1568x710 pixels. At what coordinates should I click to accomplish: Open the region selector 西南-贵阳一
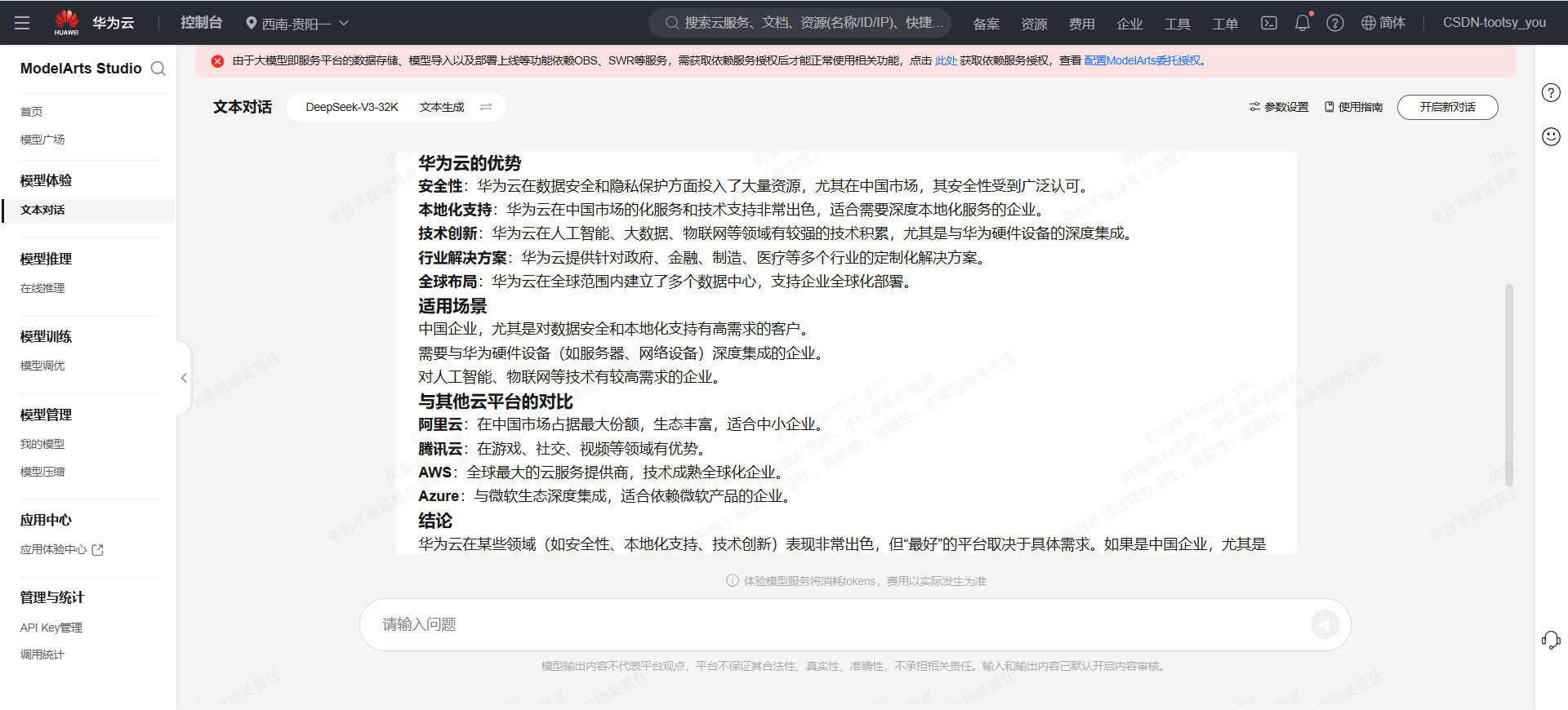[x=297, y=24]
